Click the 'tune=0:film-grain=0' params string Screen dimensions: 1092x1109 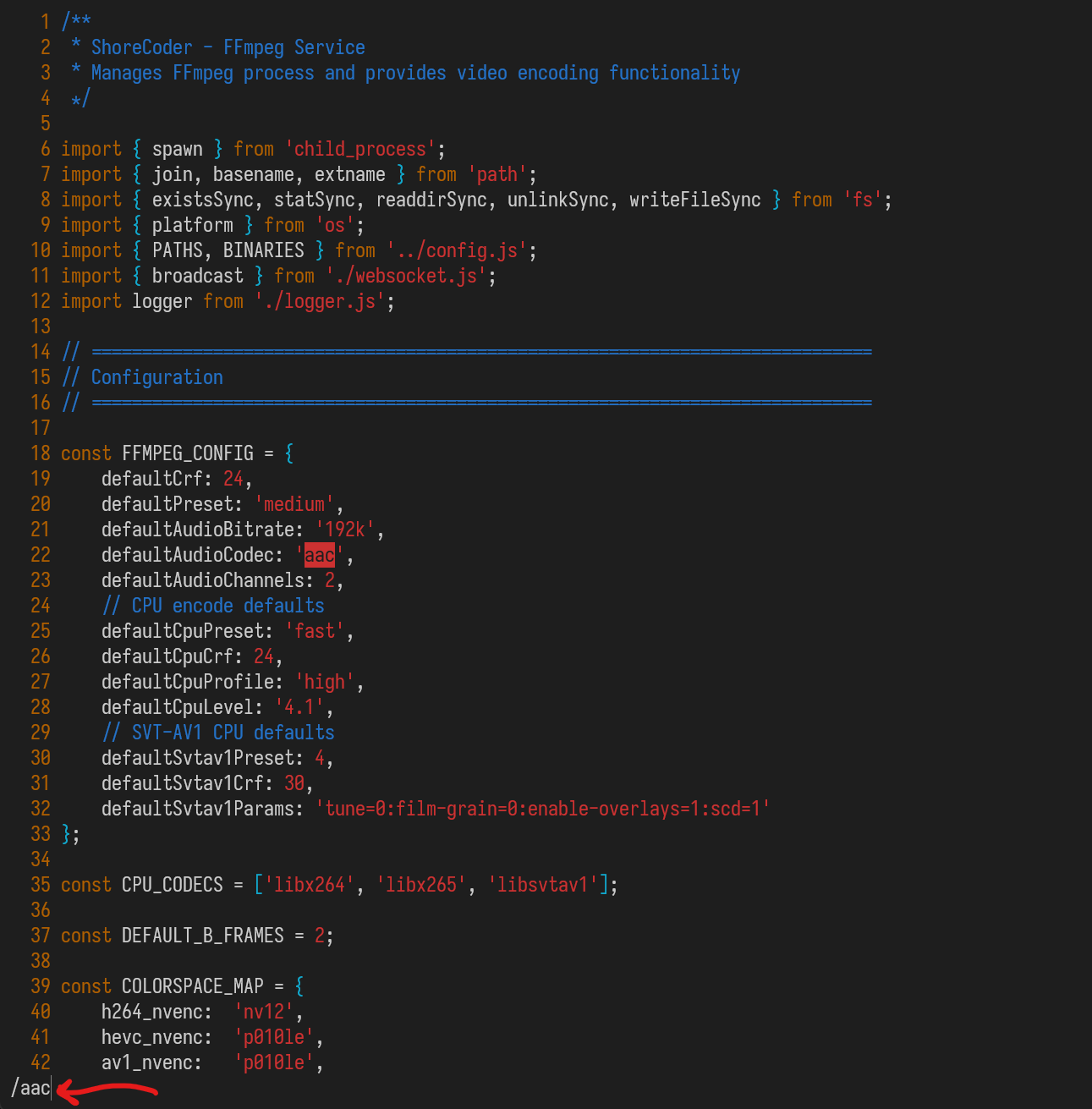pos(542,809)
